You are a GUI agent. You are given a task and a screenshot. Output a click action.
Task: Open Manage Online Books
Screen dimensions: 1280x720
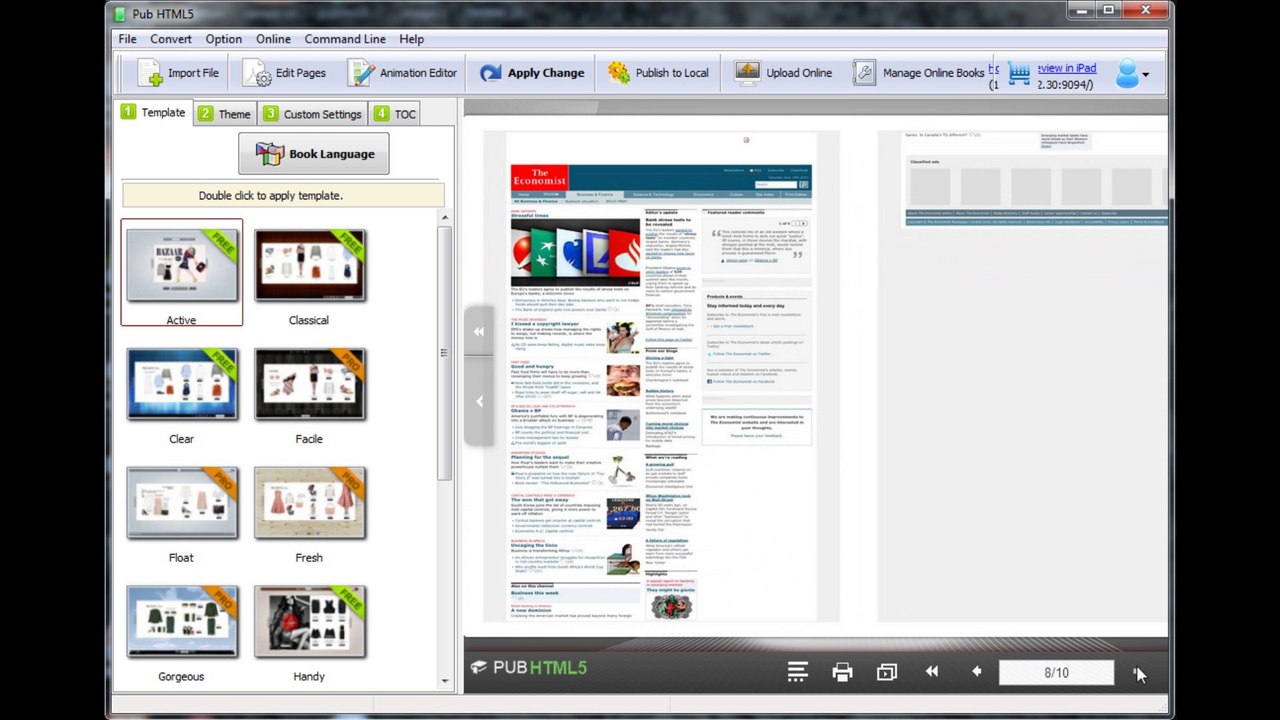(x=919, y=73)
